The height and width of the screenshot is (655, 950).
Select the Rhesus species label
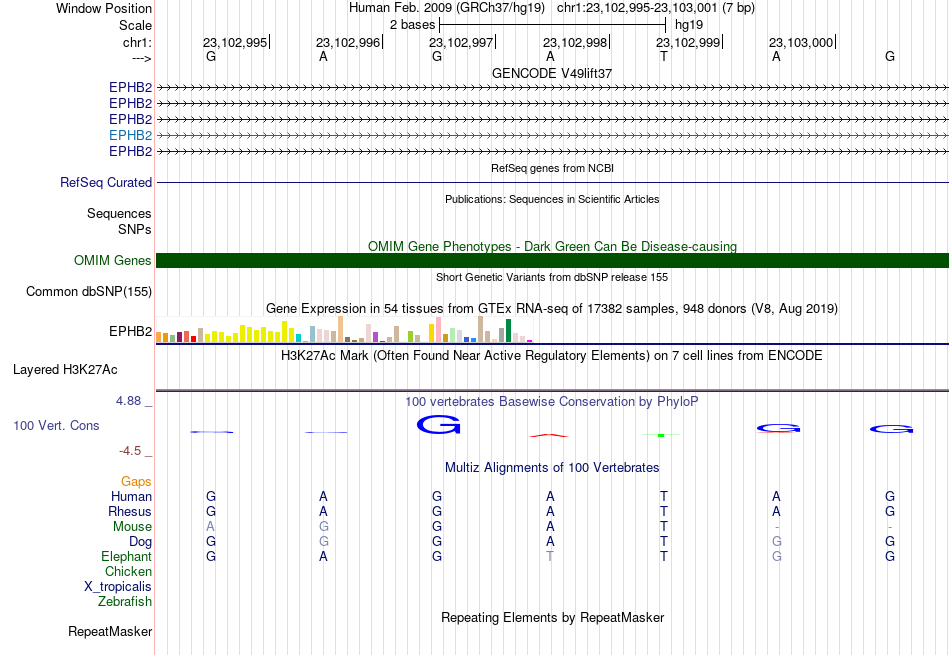[130, 511]
